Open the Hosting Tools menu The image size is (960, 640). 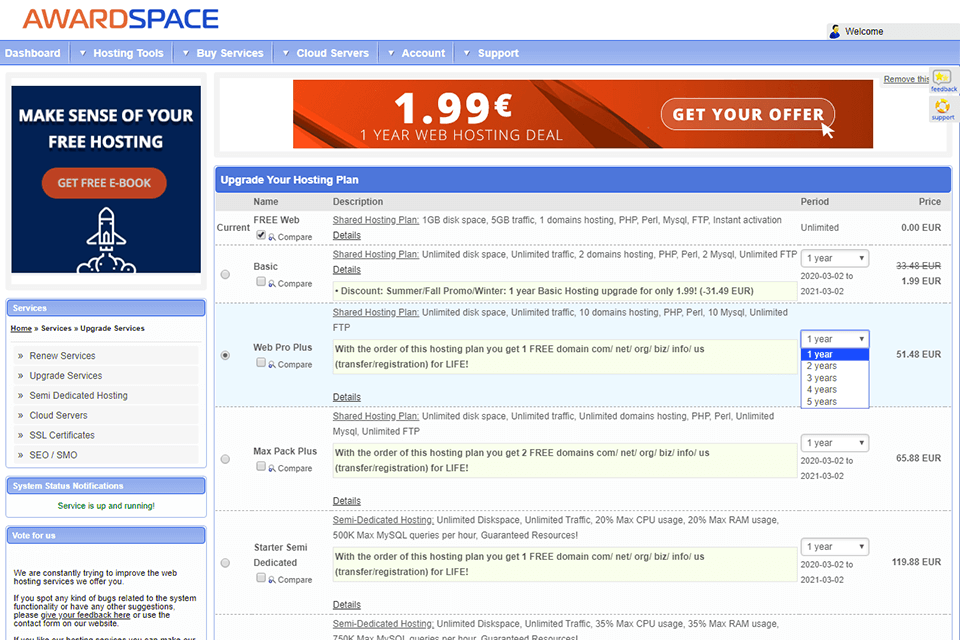[x=127, y=53]
